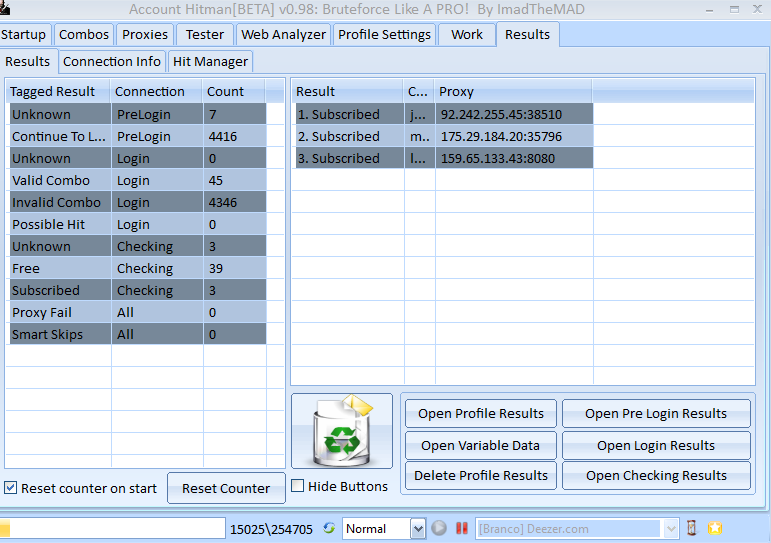Click the Reset Counter button
This screenshot has width=771, height=543.
[x=226, y=488]
